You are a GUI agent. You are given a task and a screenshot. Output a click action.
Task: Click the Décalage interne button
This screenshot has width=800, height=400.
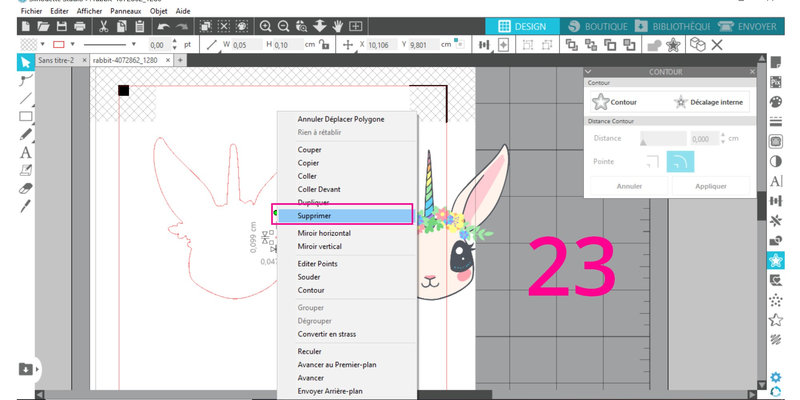coord(711,102)
